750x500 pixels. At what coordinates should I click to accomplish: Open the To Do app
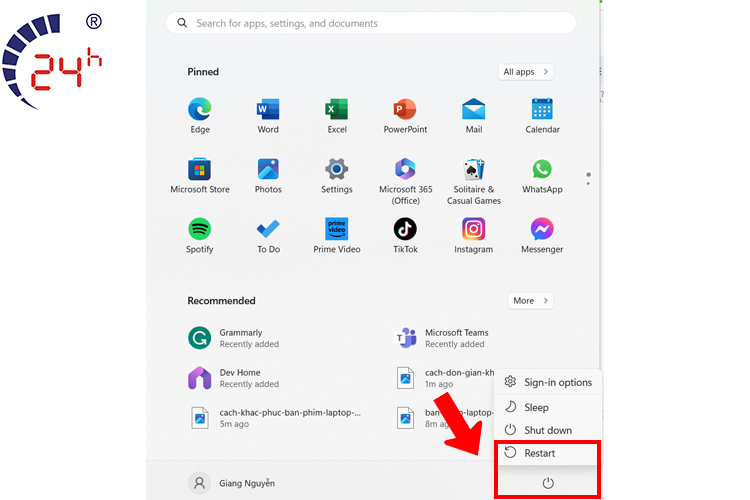tap(268, 235)
